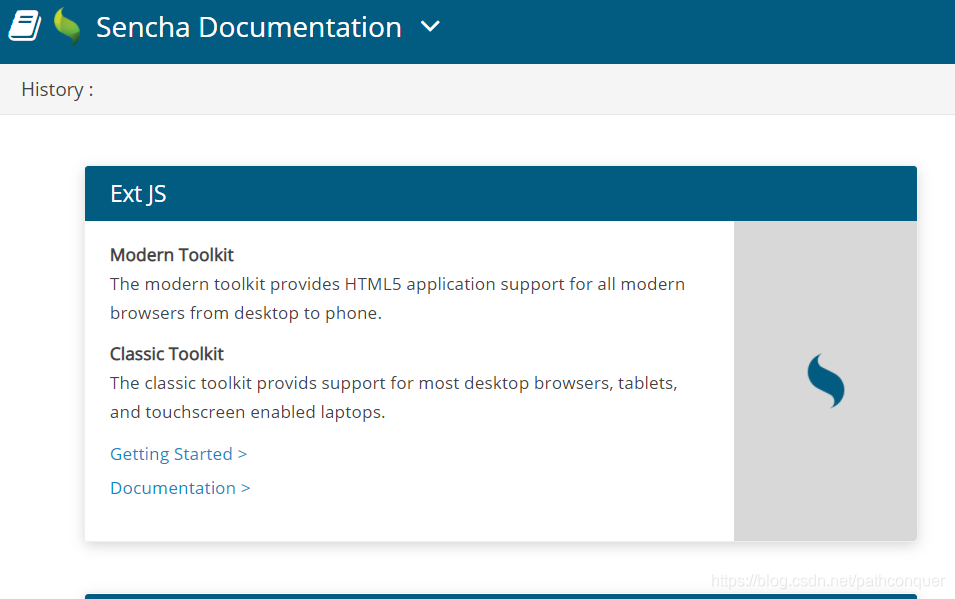Click text "and touchscreen enabled laptops."
955x599 pixels.
(248, 413)
